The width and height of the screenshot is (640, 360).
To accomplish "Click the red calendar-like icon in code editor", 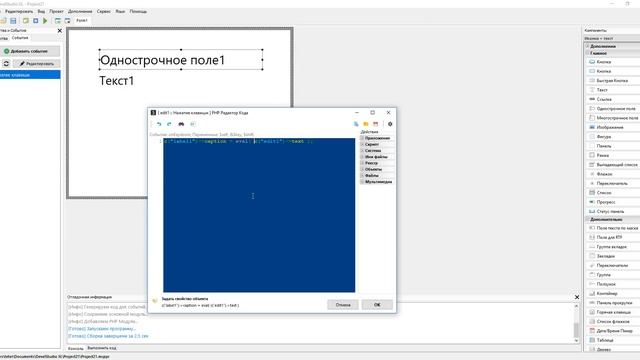I will pos(376,124).
